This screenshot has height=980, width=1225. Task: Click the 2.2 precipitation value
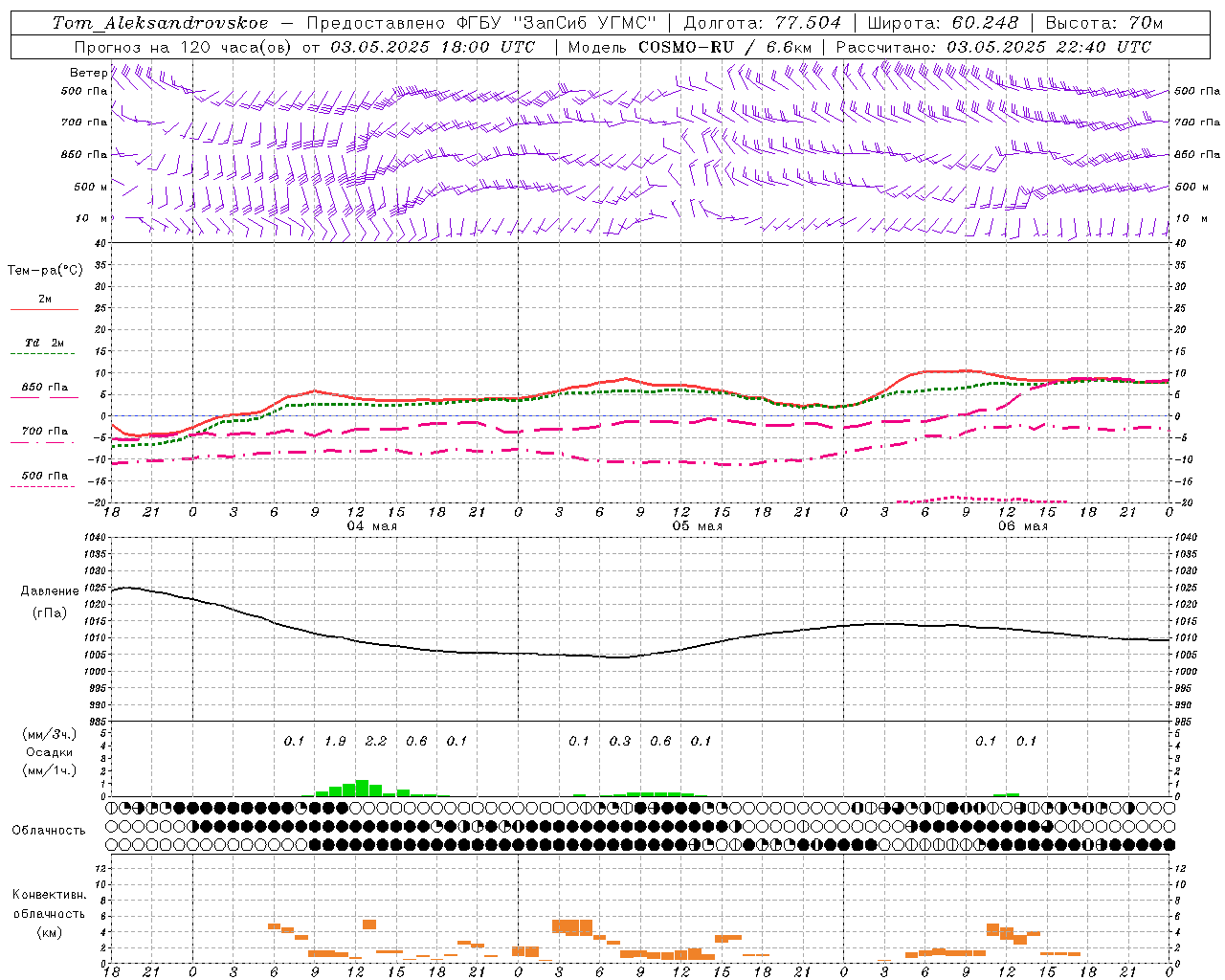point(376,741)
